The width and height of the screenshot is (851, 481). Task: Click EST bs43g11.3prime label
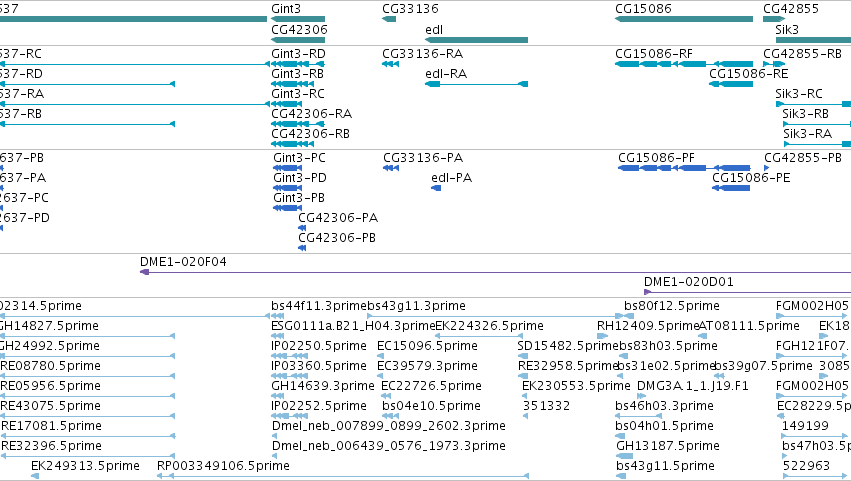[x=417, y=306]
